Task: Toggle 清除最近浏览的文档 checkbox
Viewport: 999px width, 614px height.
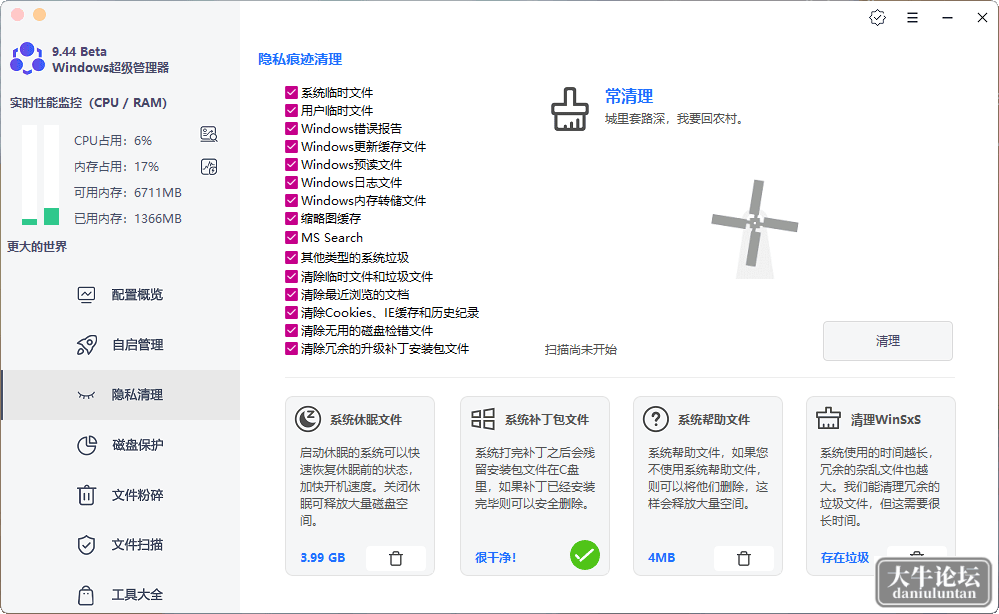Action: tap(291, 294)
